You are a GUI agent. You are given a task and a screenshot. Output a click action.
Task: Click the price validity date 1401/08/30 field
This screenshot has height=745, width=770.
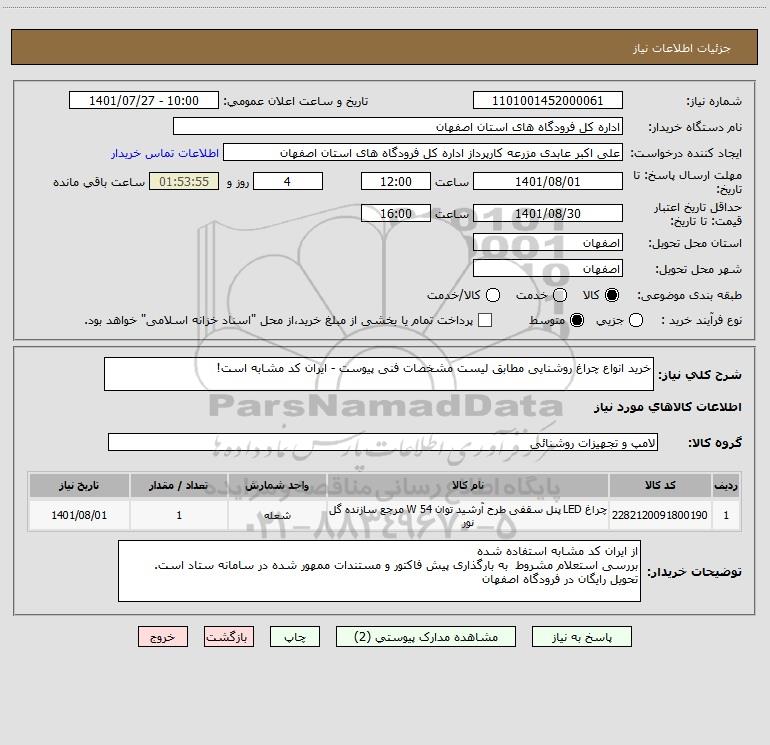coord(548,213)
